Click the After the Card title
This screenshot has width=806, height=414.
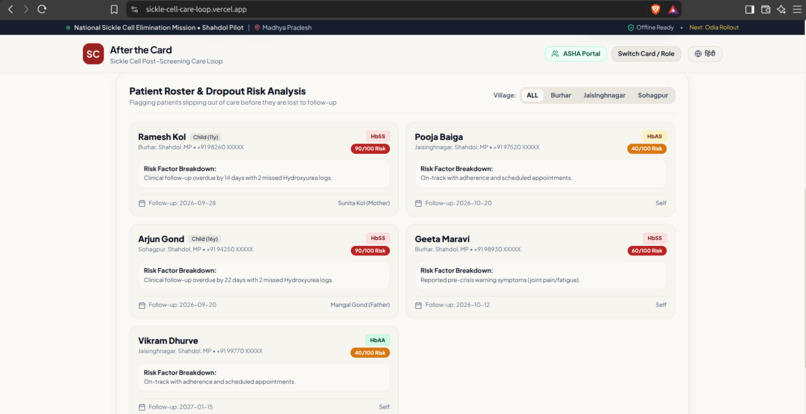coord(141,50)
